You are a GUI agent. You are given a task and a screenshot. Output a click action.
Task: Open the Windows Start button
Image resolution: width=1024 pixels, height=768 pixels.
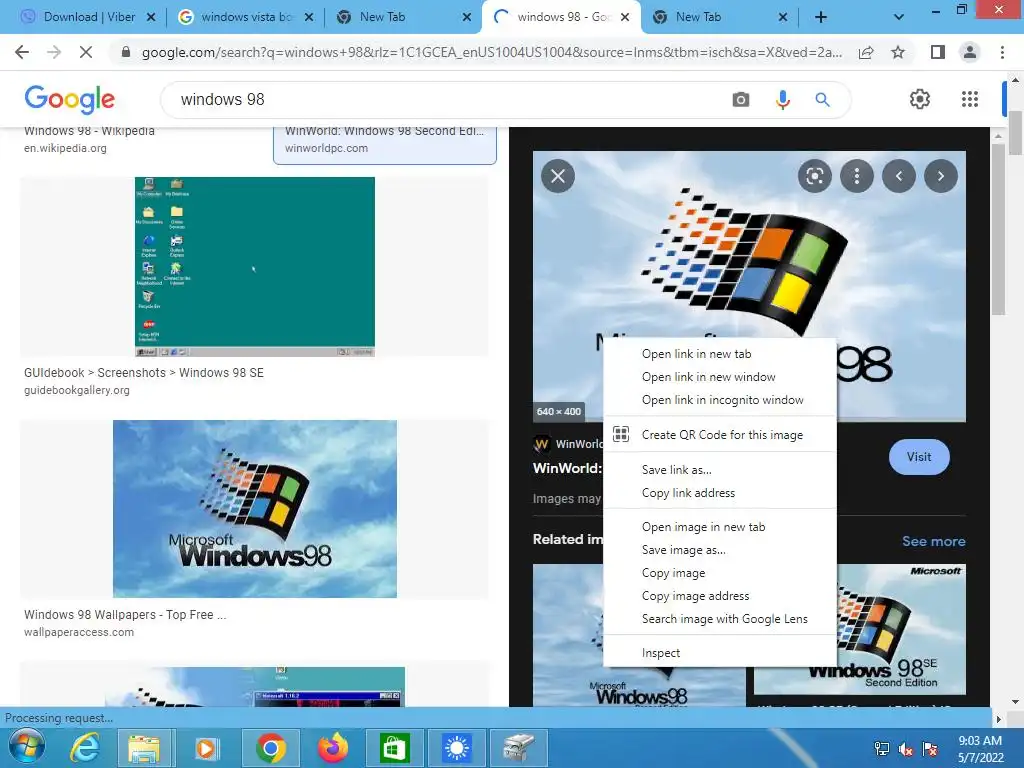[26, 747]
